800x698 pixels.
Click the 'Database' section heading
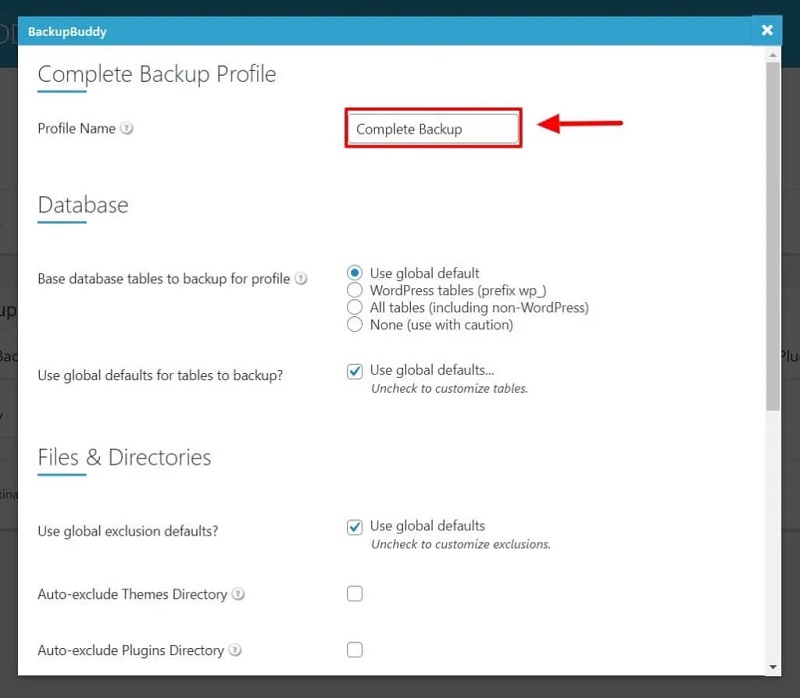pos(83,205)
